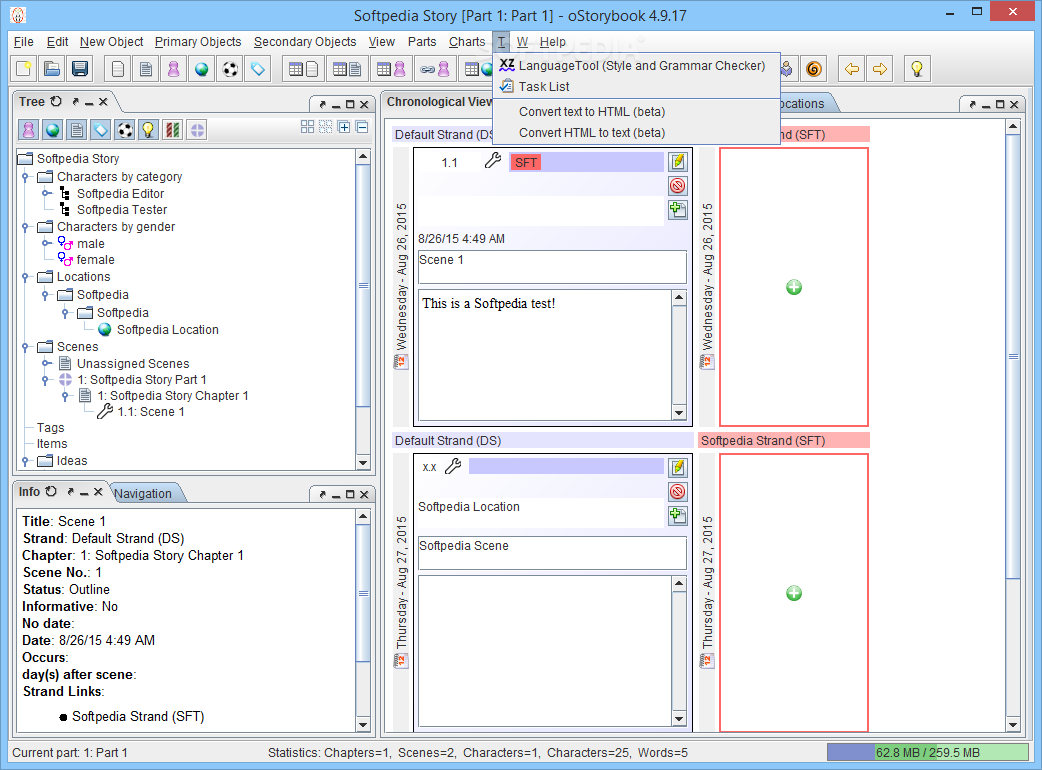Click the green plus icon on scene 1.1
The image size is (1042, 770).
click(x=678, y=209)
